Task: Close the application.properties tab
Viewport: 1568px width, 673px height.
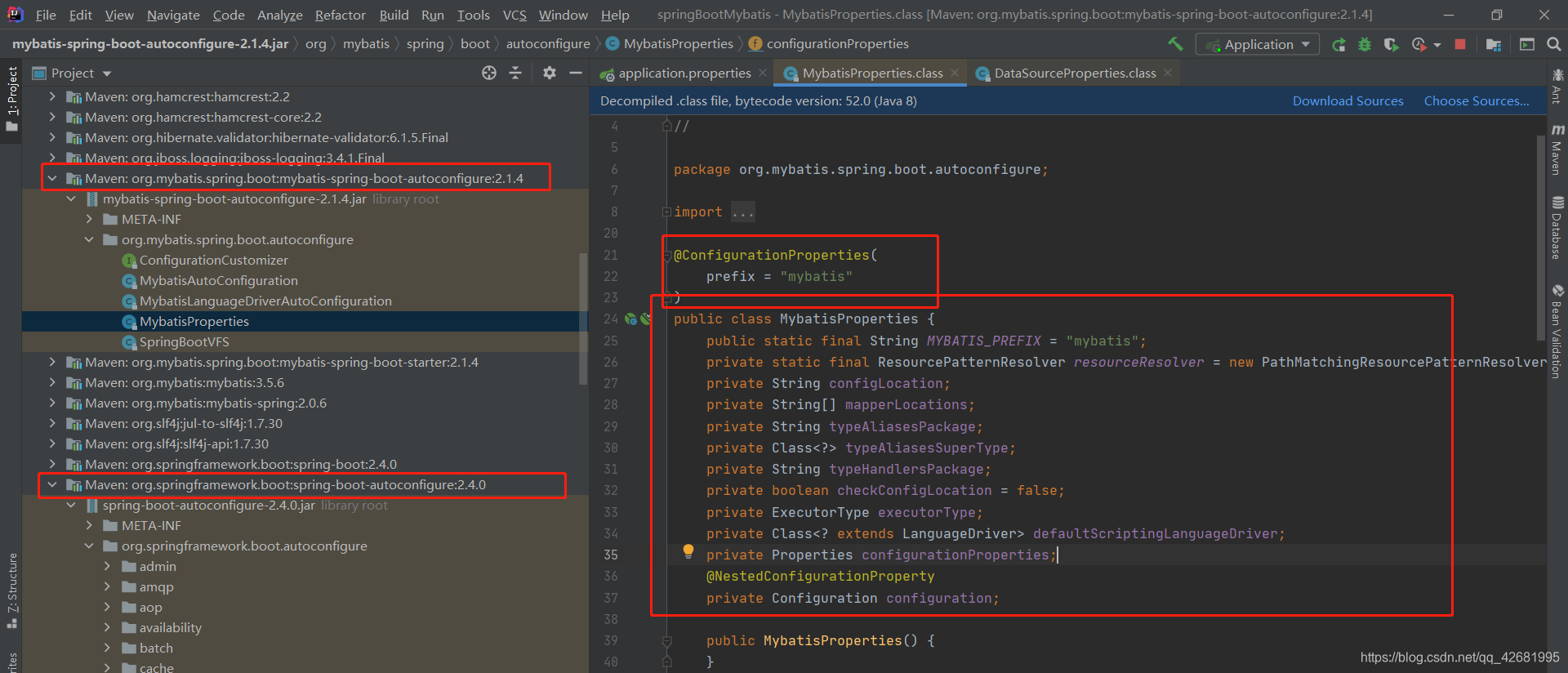Action: pos(763,73)
